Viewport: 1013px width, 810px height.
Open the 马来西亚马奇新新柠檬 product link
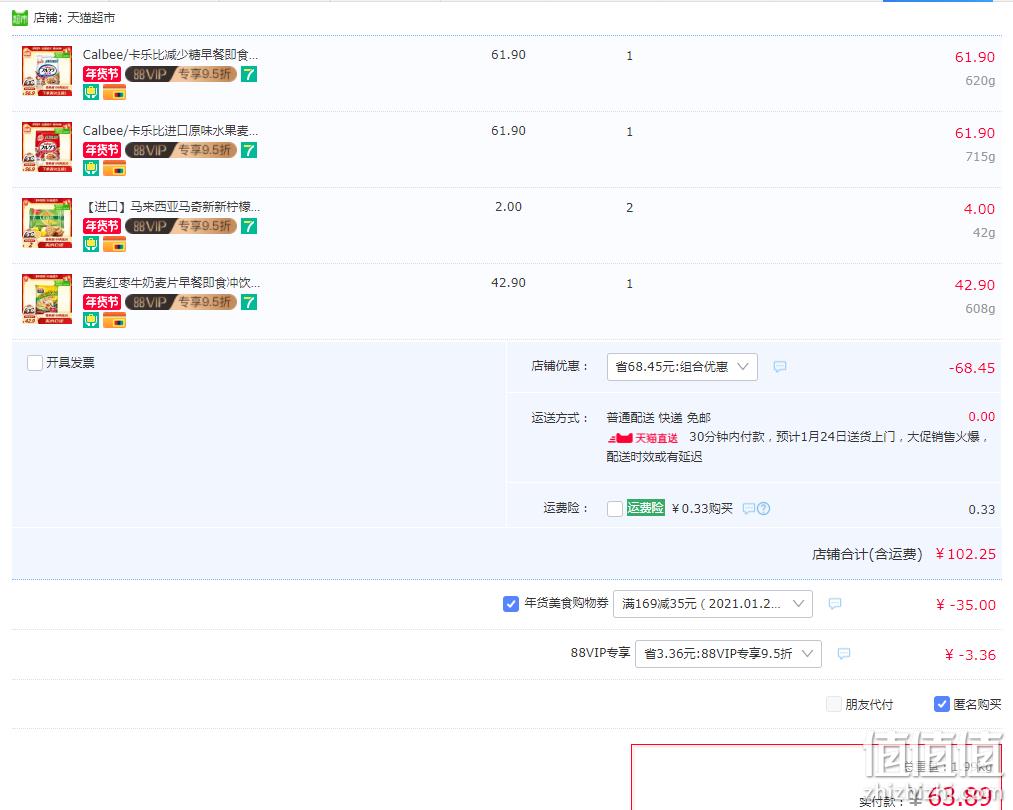pos(173,207)
